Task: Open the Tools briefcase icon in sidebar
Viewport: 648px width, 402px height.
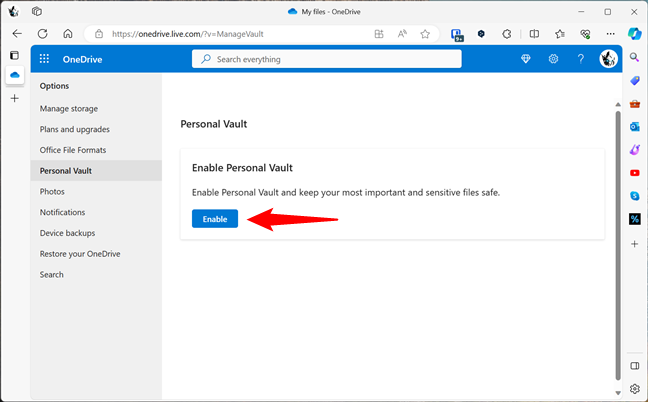Action: point(634,103)
